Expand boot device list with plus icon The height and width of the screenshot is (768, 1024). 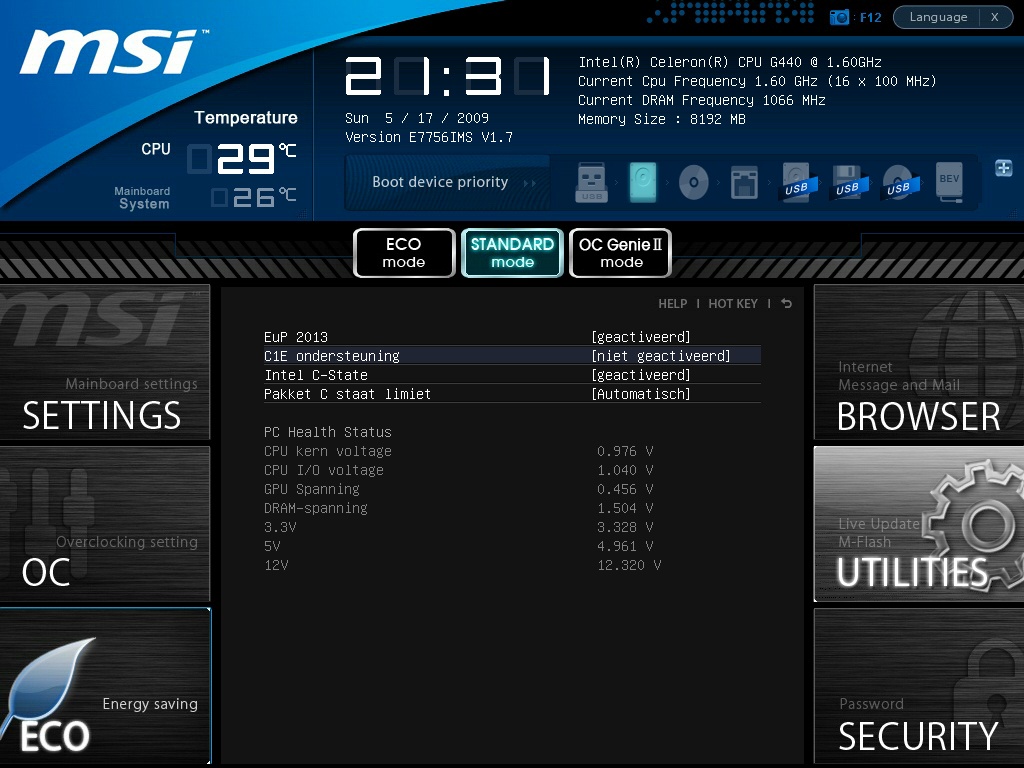[x=1004, y=168]
